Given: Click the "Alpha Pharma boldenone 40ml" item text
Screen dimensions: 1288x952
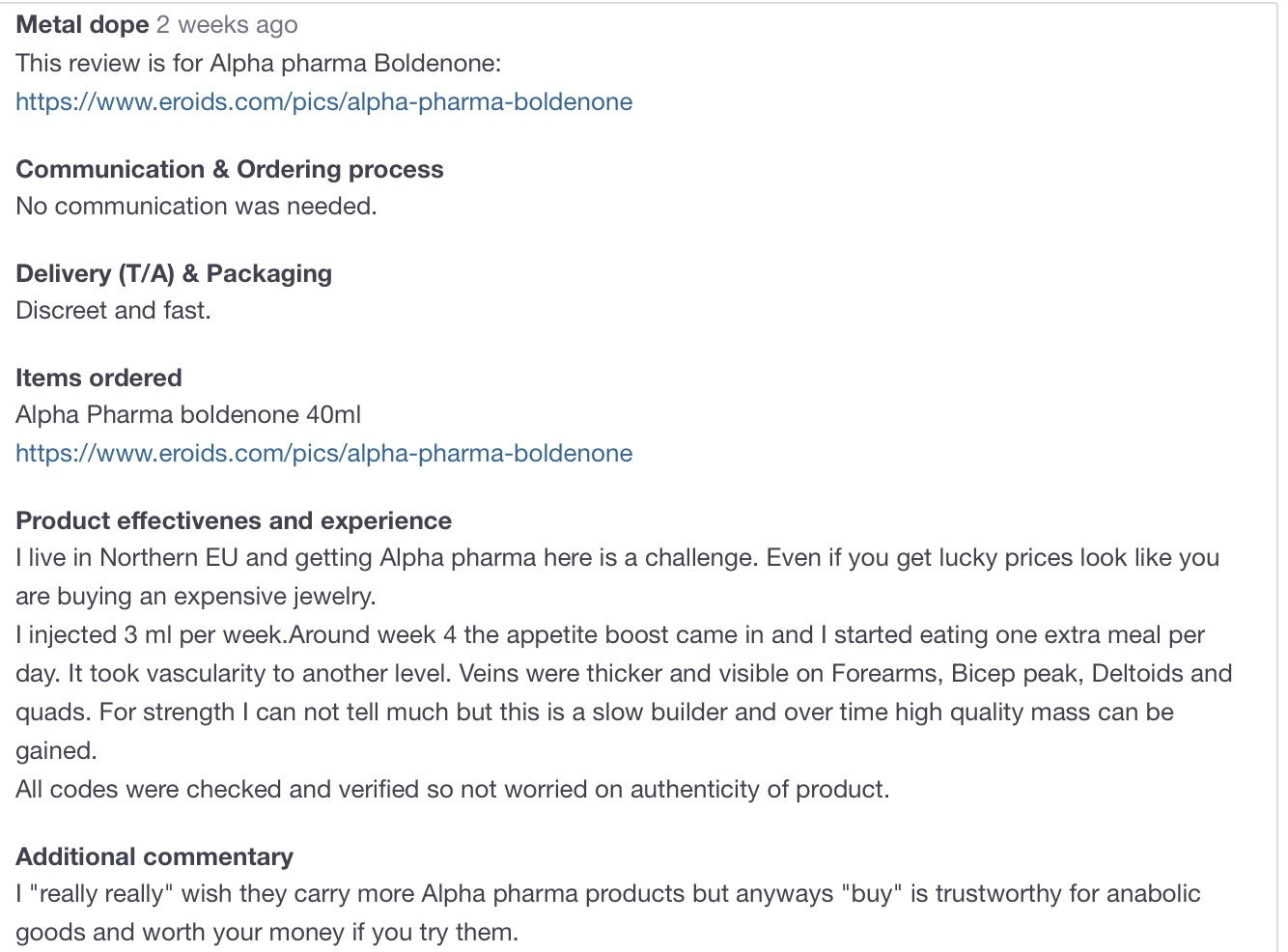Looking at the screenshot, I should (x=188, y=415).
